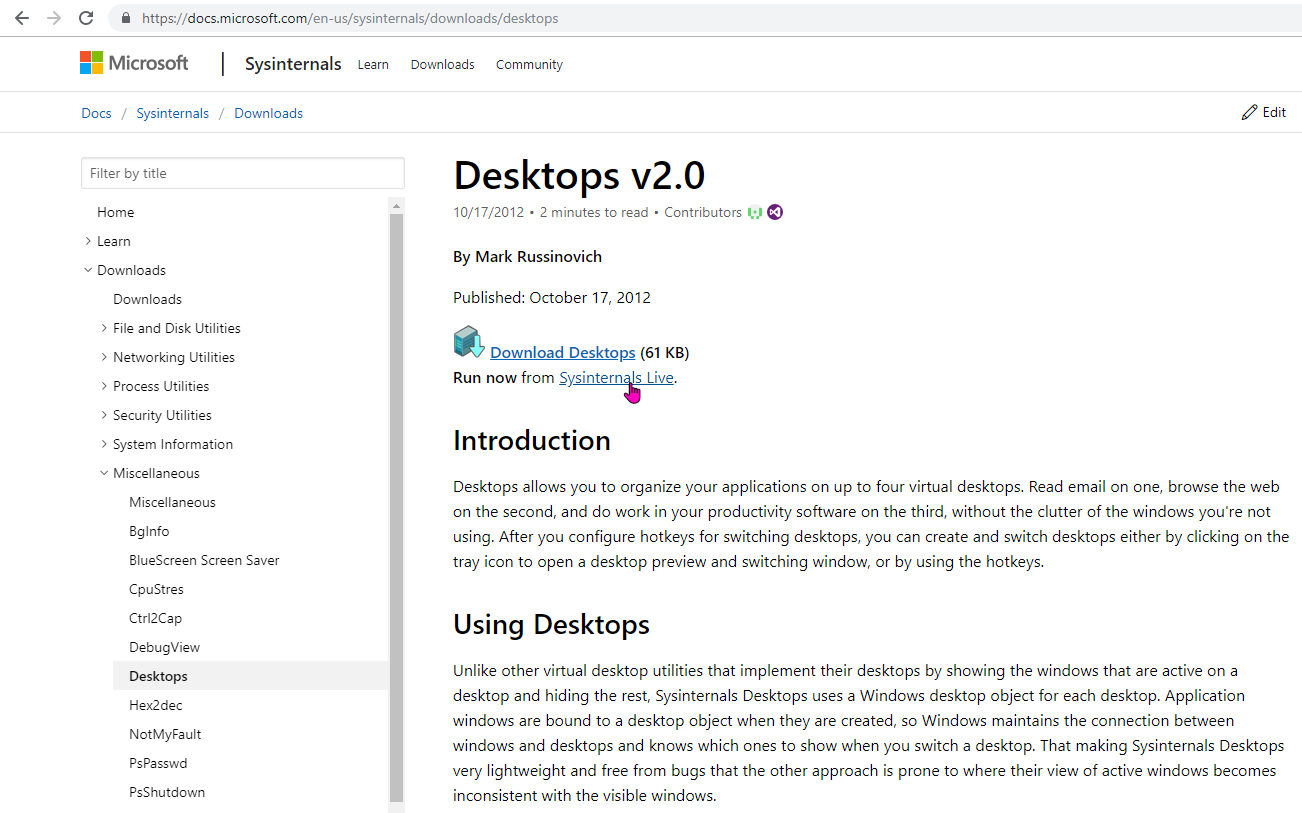Go to the Sysinternals breadcrumb
This screenshot has height=813, width=1302.
(172, 113)
